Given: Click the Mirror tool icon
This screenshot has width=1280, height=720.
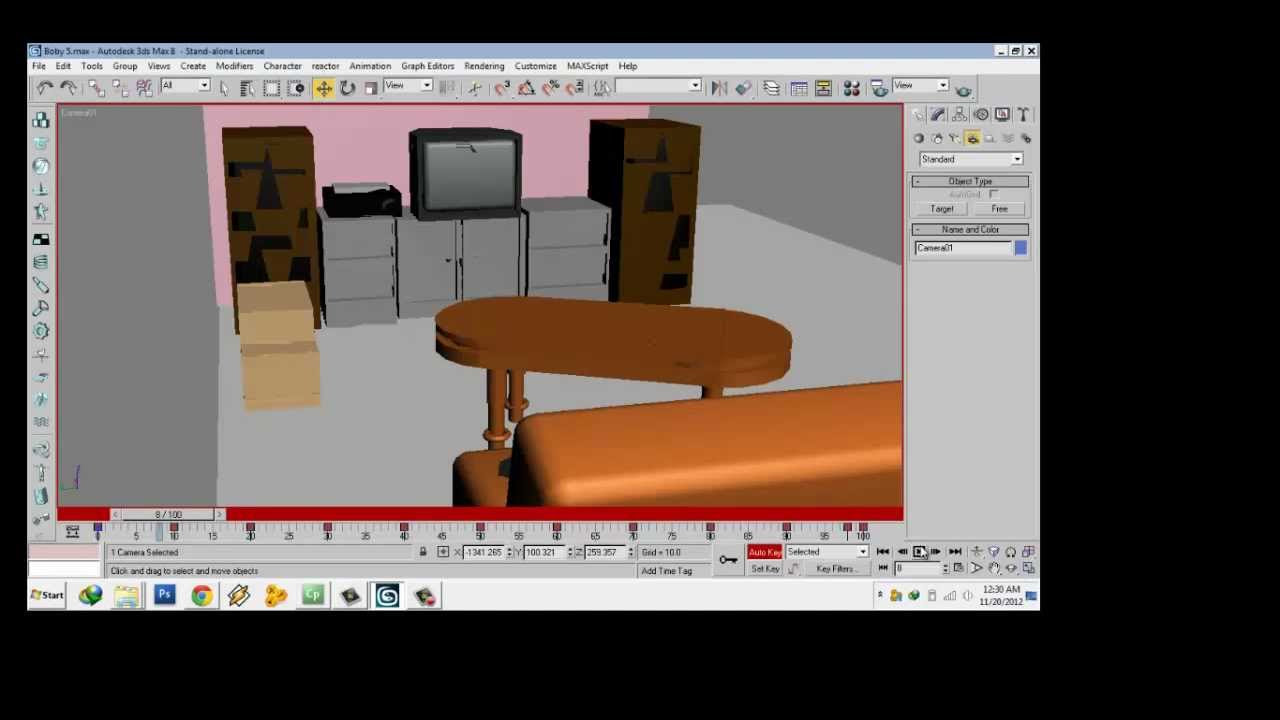Looking at the screenshot, I should pyautogui.click(x=720, y=88).
